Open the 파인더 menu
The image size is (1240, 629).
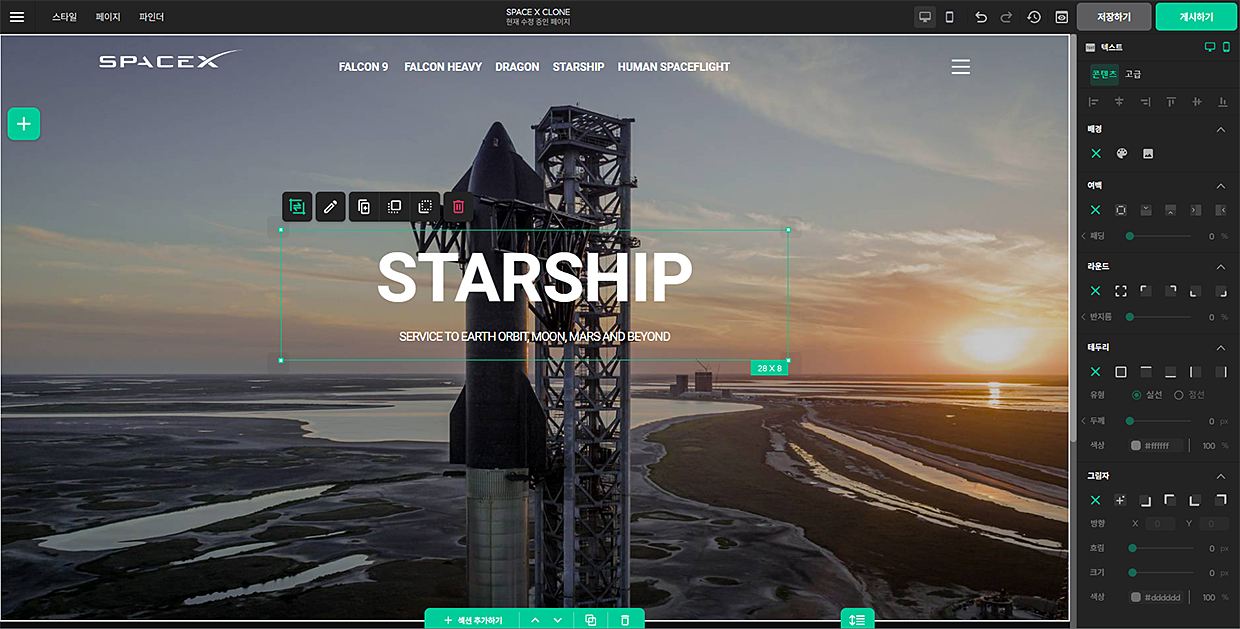(x=151, y=17)
